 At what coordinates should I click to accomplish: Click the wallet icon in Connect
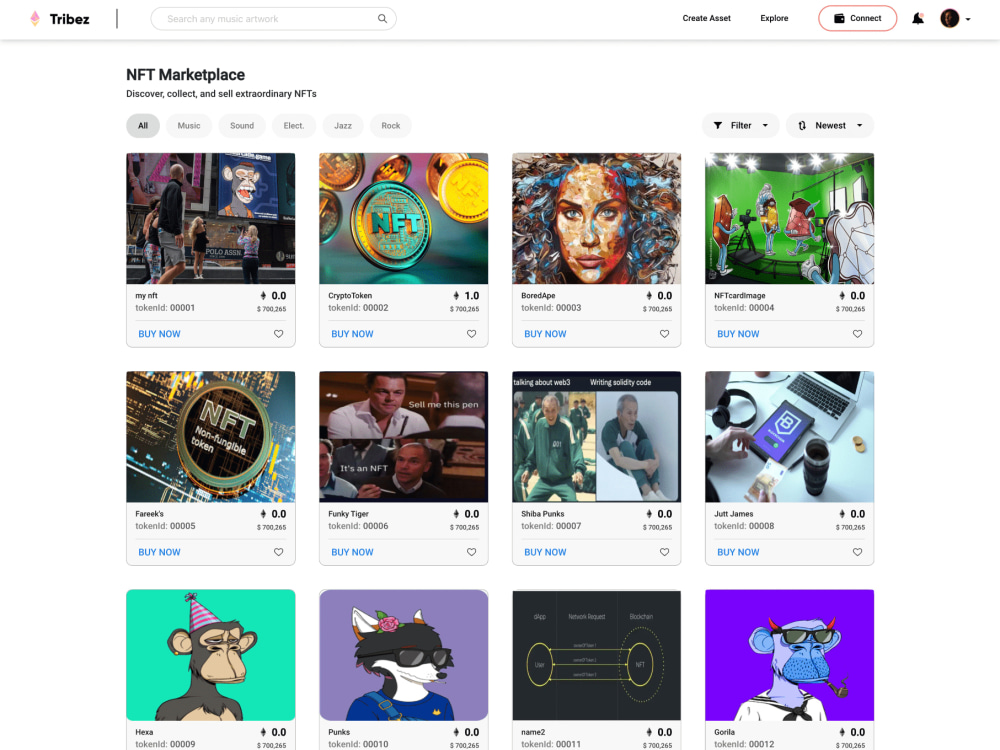point(839,18)
